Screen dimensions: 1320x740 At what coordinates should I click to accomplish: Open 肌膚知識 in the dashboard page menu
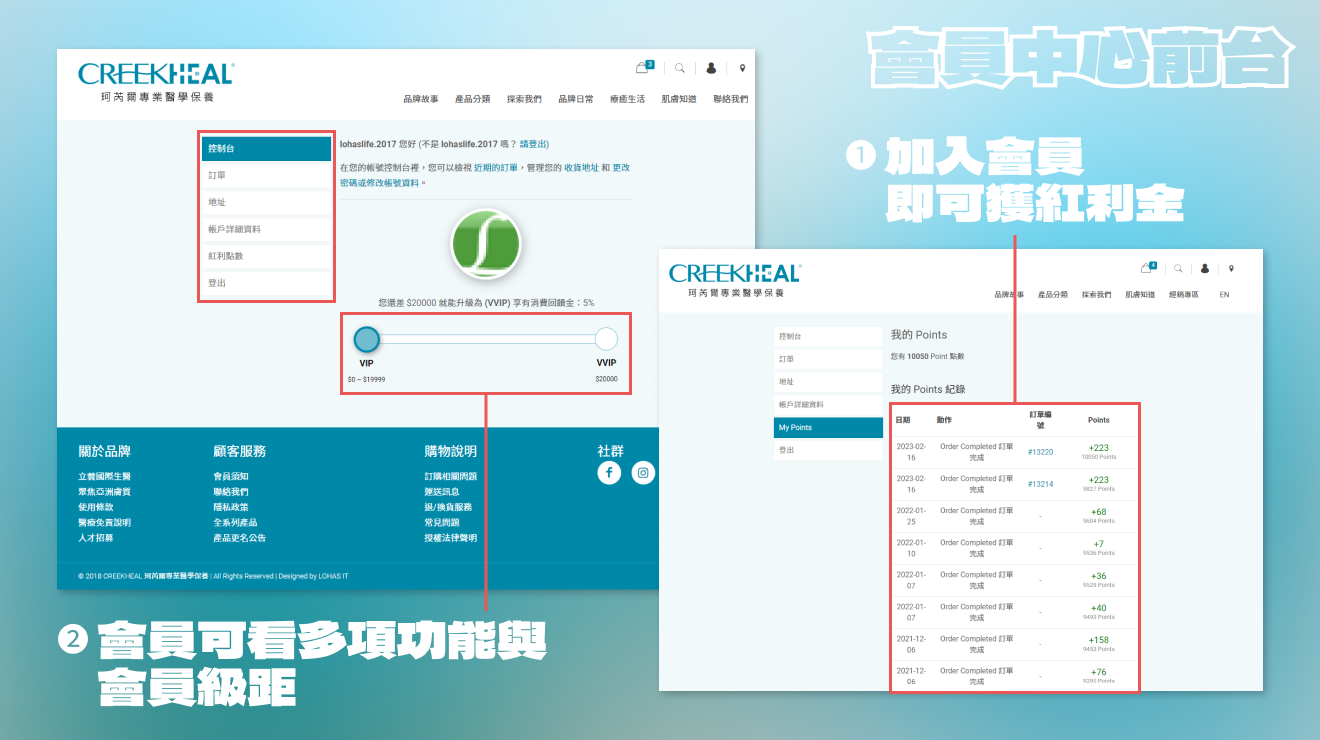tap(679, 99)
